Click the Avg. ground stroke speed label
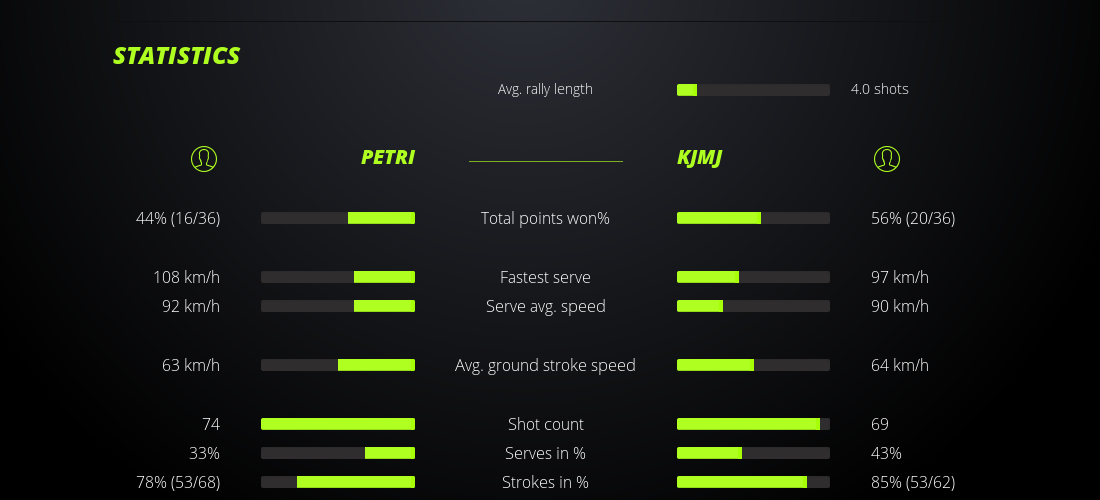Screen dimensions: 1100x500 545,365
